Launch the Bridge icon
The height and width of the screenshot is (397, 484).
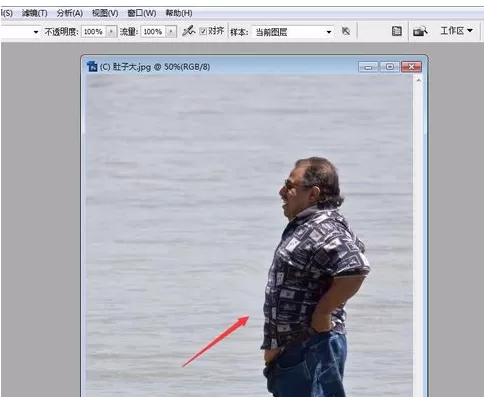click(x=420, y=31)
